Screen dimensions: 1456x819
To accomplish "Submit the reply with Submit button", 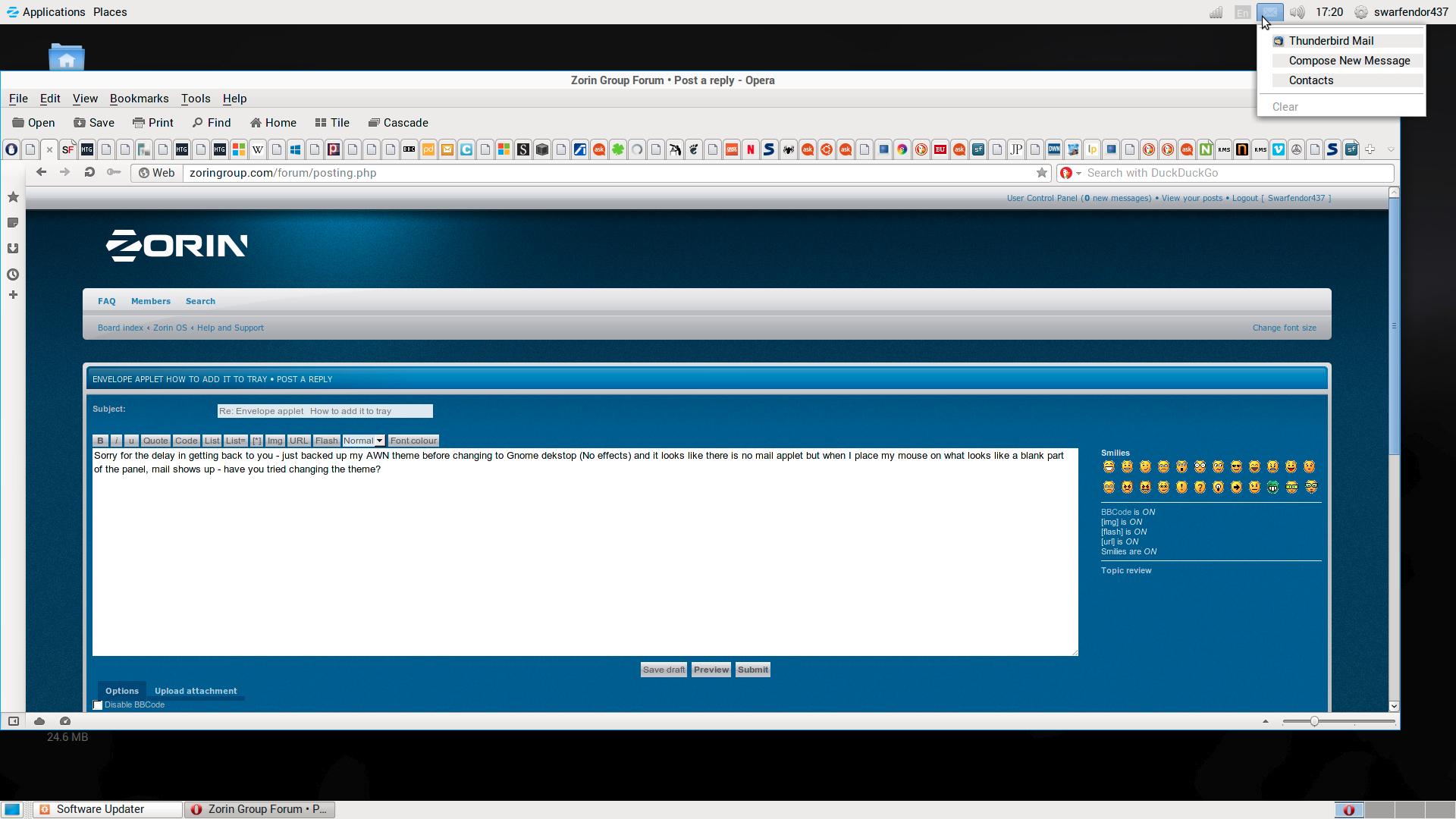I will [x=753, y=670].
